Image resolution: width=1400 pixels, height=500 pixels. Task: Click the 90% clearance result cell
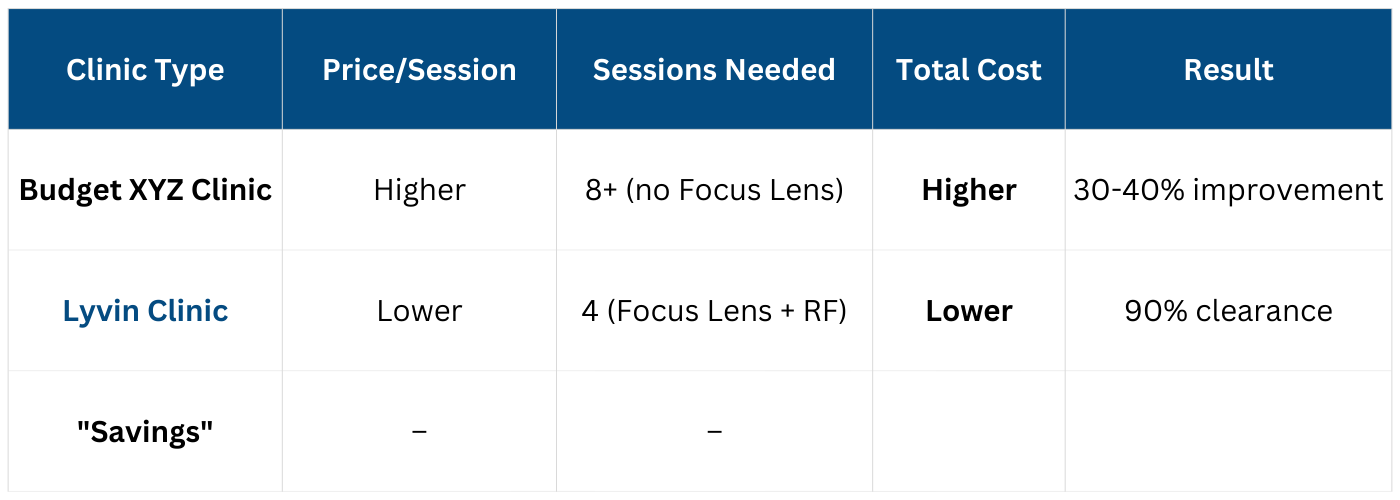click(x=1229, y=311)
